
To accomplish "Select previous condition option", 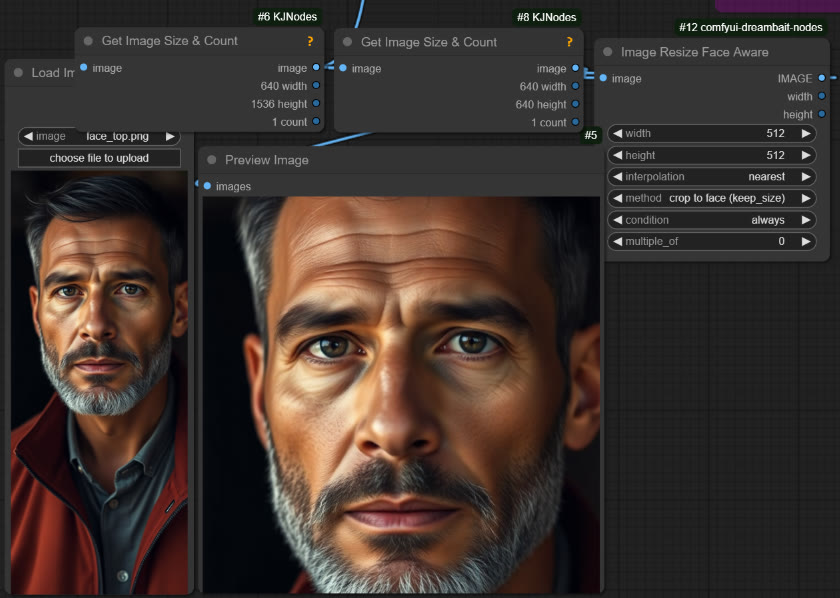I will pos(617,220).
